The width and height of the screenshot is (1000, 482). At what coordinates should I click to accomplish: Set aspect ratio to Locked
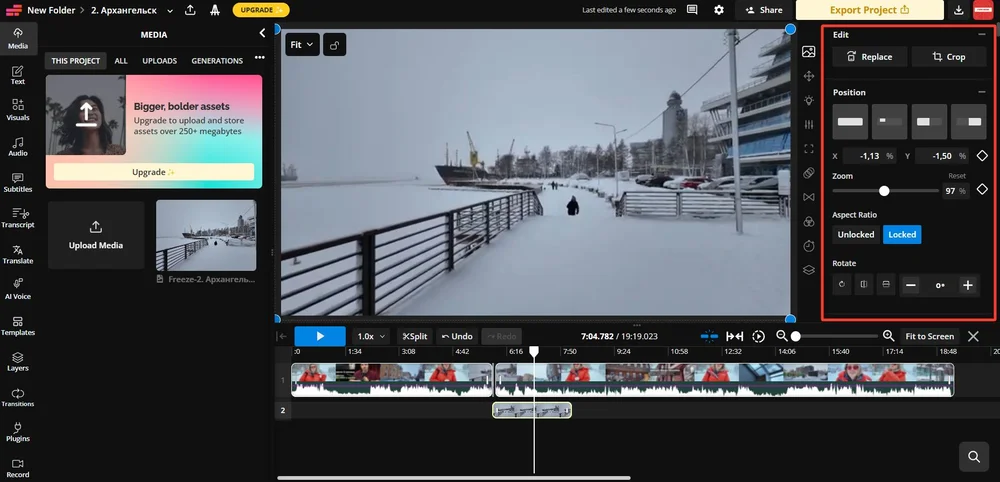pos(902,235)
